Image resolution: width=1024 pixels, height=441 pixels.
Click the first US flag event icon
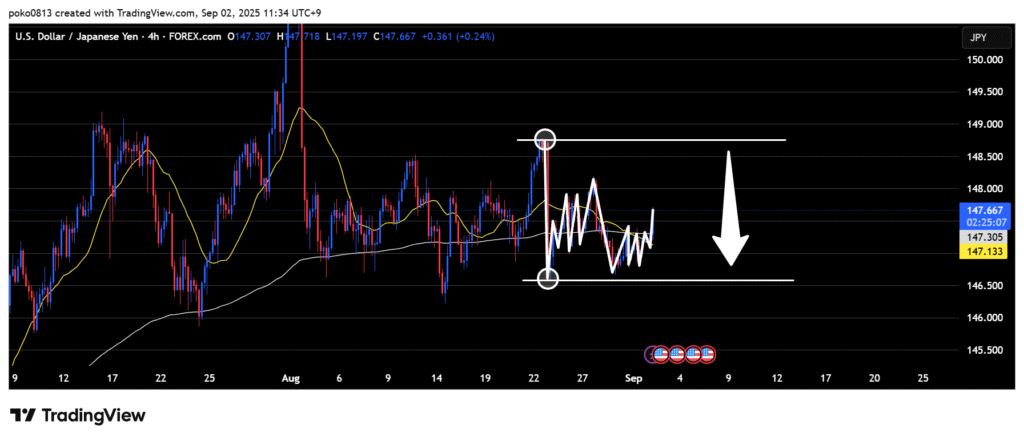(662, 354)
